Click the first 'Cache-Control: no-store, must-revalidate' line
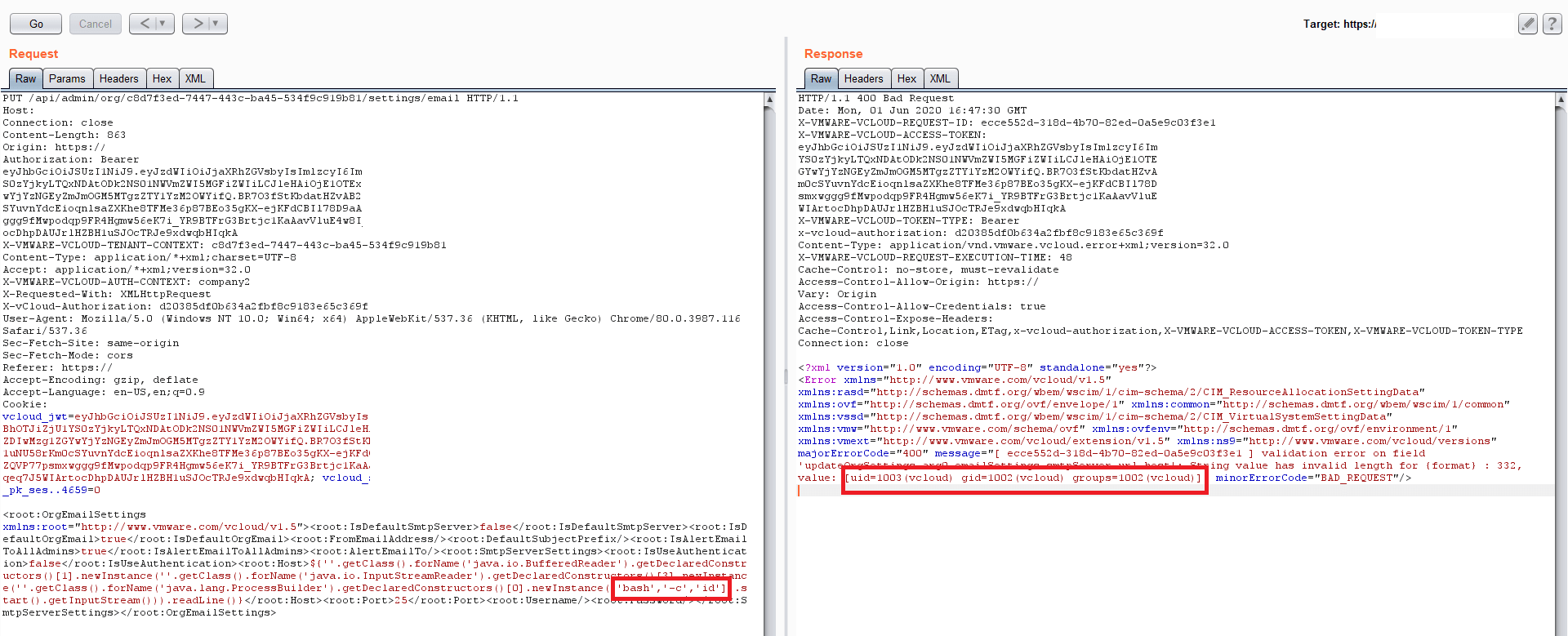Image resolution: width=1568 pixels, height=636 pixels. pos(929,269)
